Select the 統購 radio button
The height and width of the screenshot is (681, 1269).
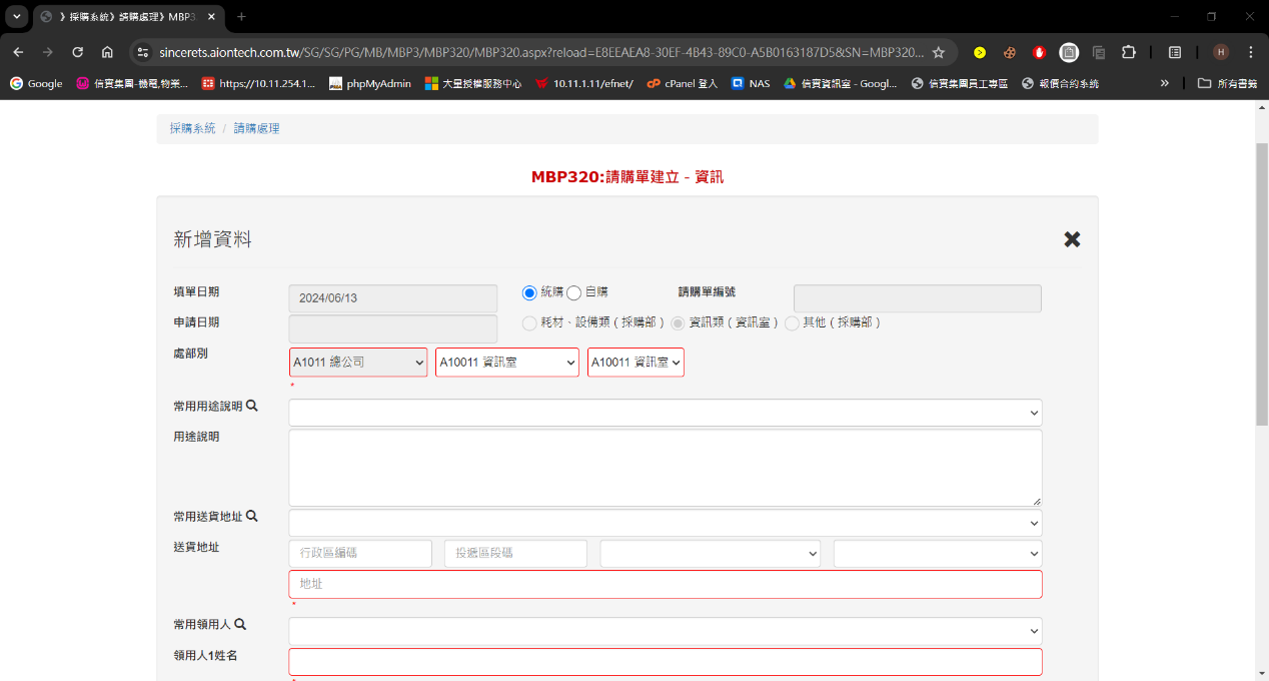tap(529, 293)
